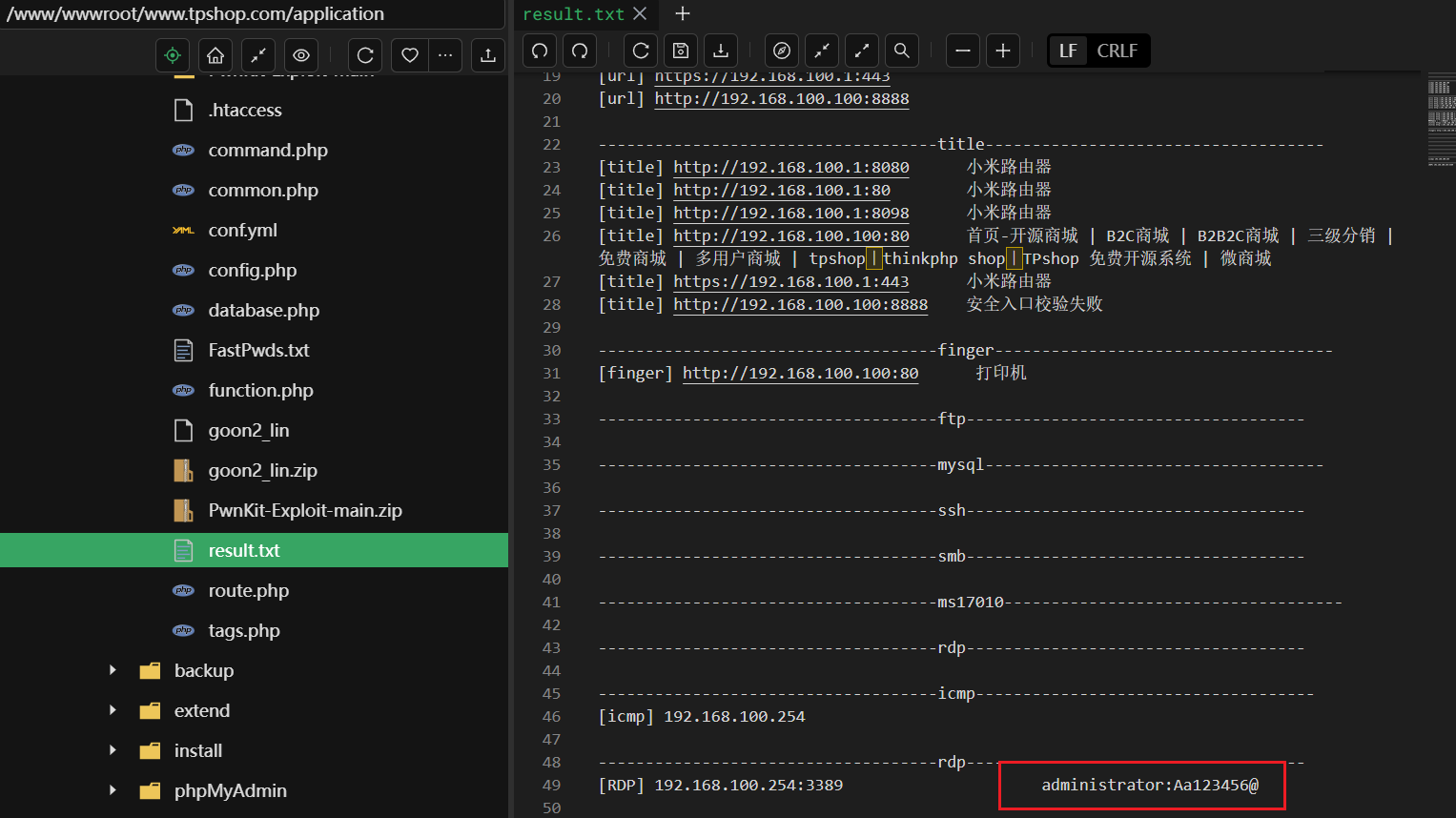Select the install folder name
Image resolution: width=1456 pixels, height=818 pixels.
click(198, 751)
